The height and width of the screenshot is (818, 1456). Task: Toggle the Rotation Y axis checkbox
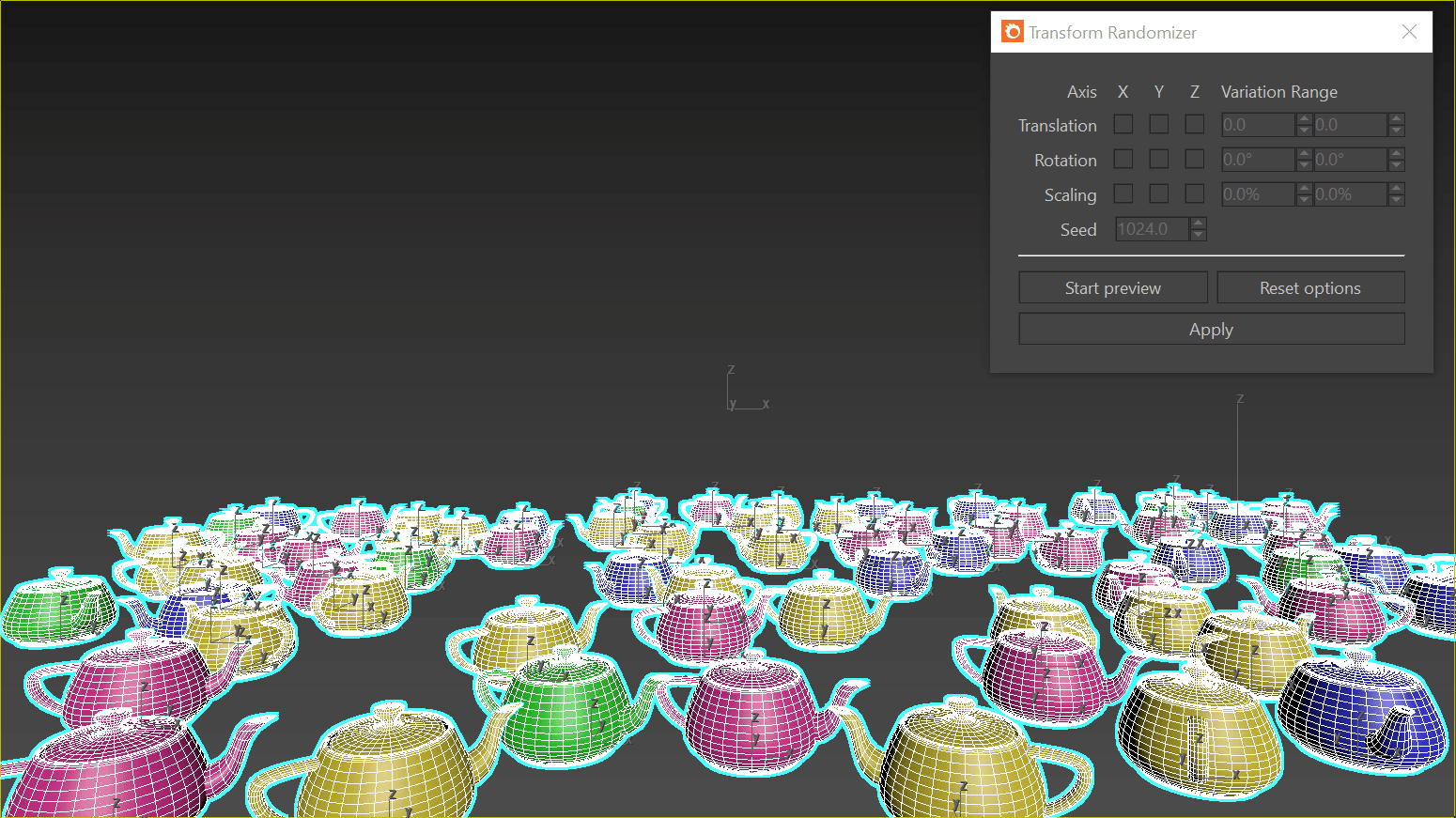[x=1159, y=159]
